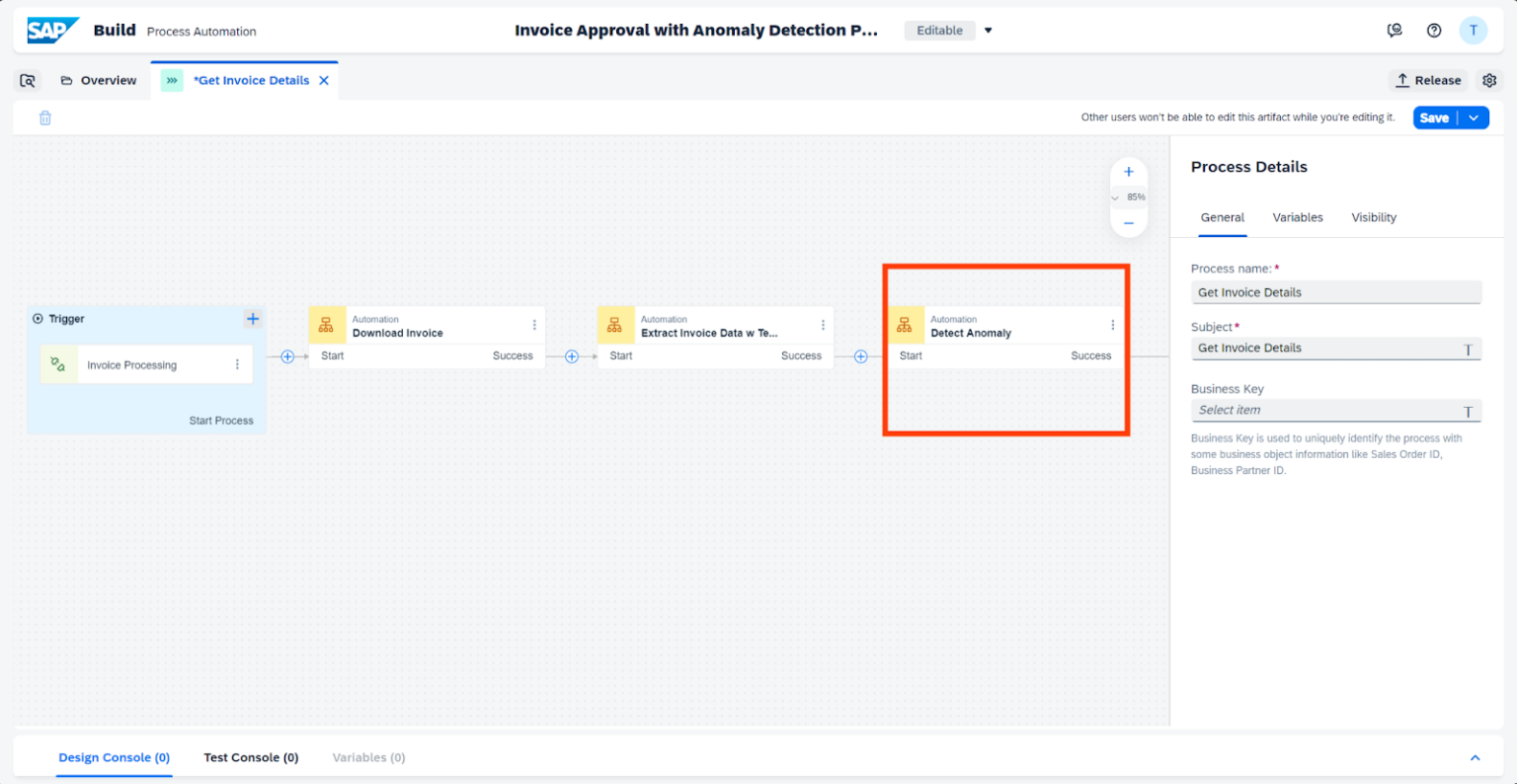The height and width of the screenshot is (784, 1517).
Task: Click the Release button
Action: [x=1427, y=80]
